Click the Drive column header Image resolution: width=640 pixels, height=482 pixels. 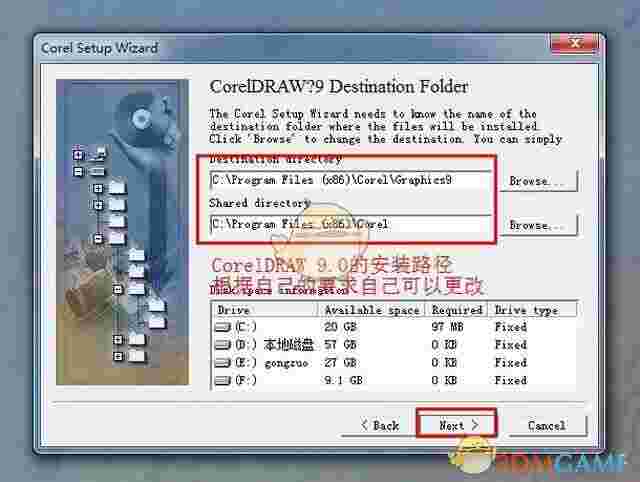pyautogui.click(x=265, y=310)
